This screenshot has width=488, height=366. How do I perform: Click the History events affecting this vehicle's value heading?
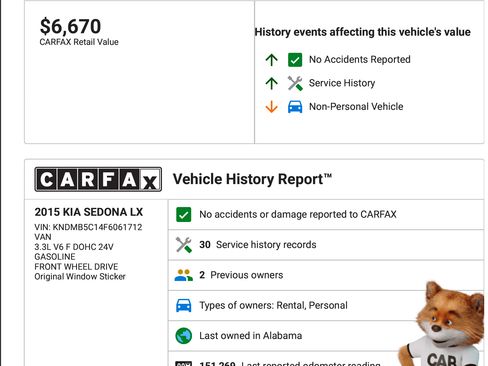[x=363, y=32]
